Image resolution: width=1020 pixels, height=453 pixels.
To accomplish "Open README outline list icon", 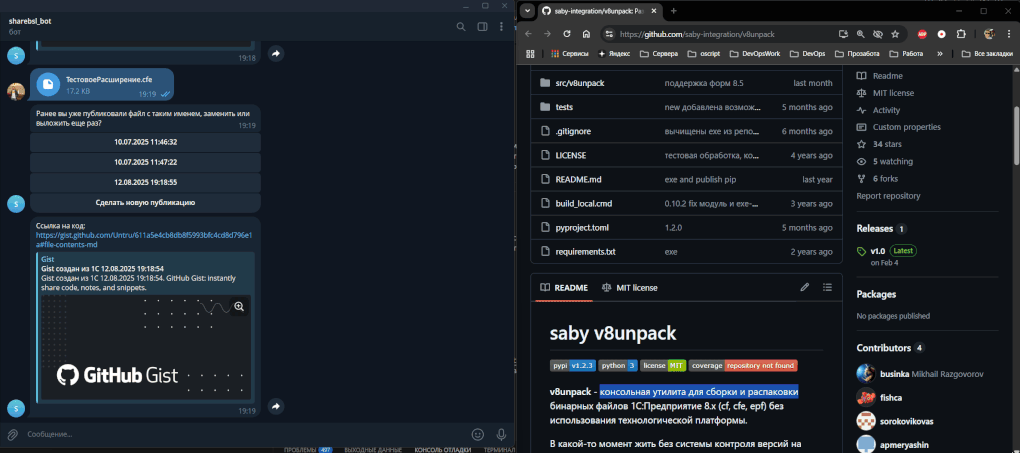I will (x=827, y=287).
